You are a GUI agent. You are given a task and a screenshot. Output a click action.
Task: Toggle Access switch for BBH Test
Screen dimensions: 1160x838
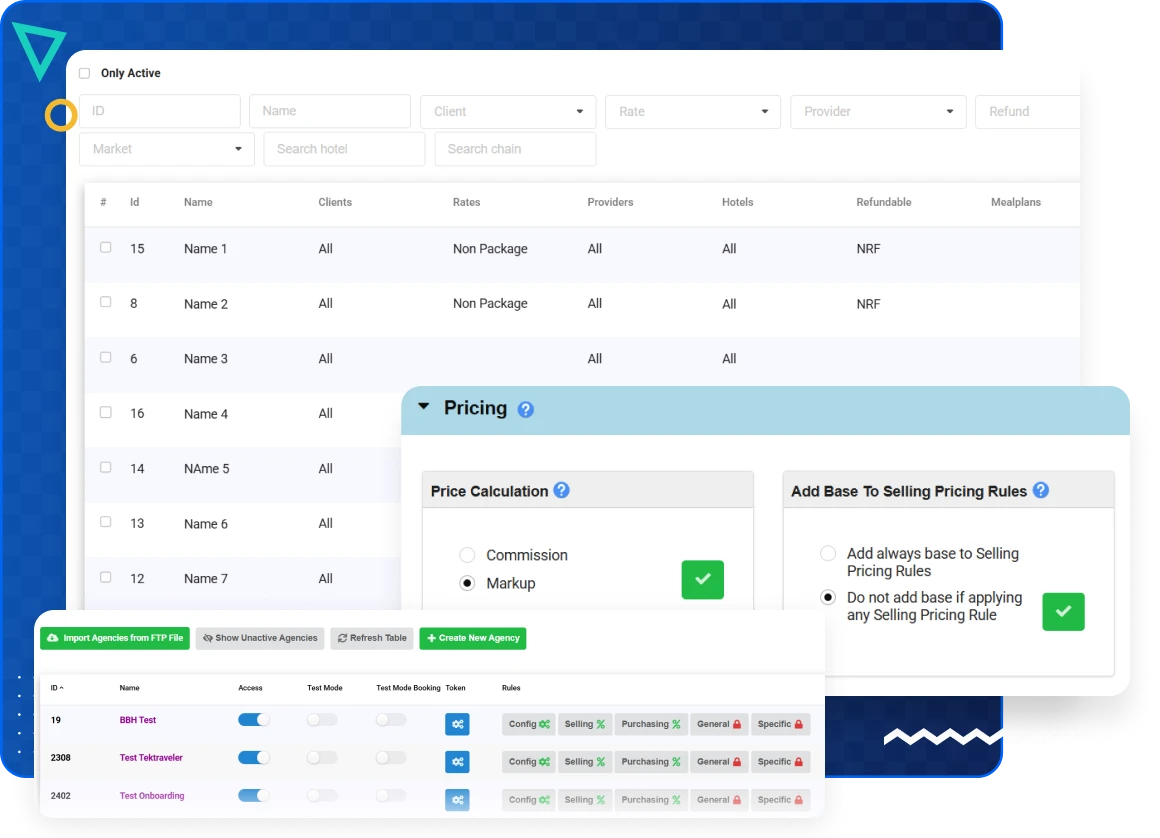254,720
